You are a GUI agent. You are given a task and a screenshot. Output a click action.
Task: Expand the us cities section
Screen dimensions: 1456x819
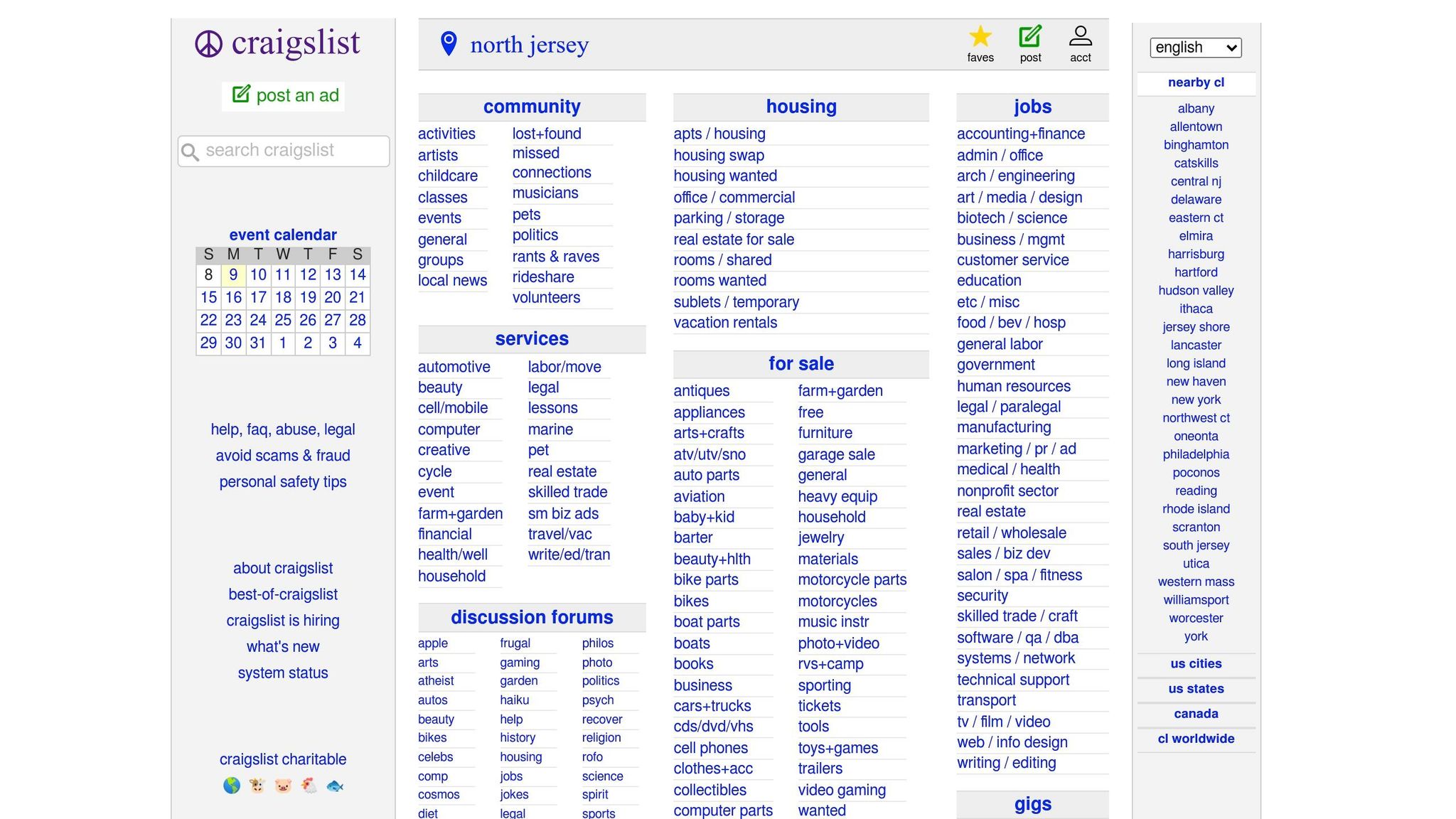coord(1196,663)
